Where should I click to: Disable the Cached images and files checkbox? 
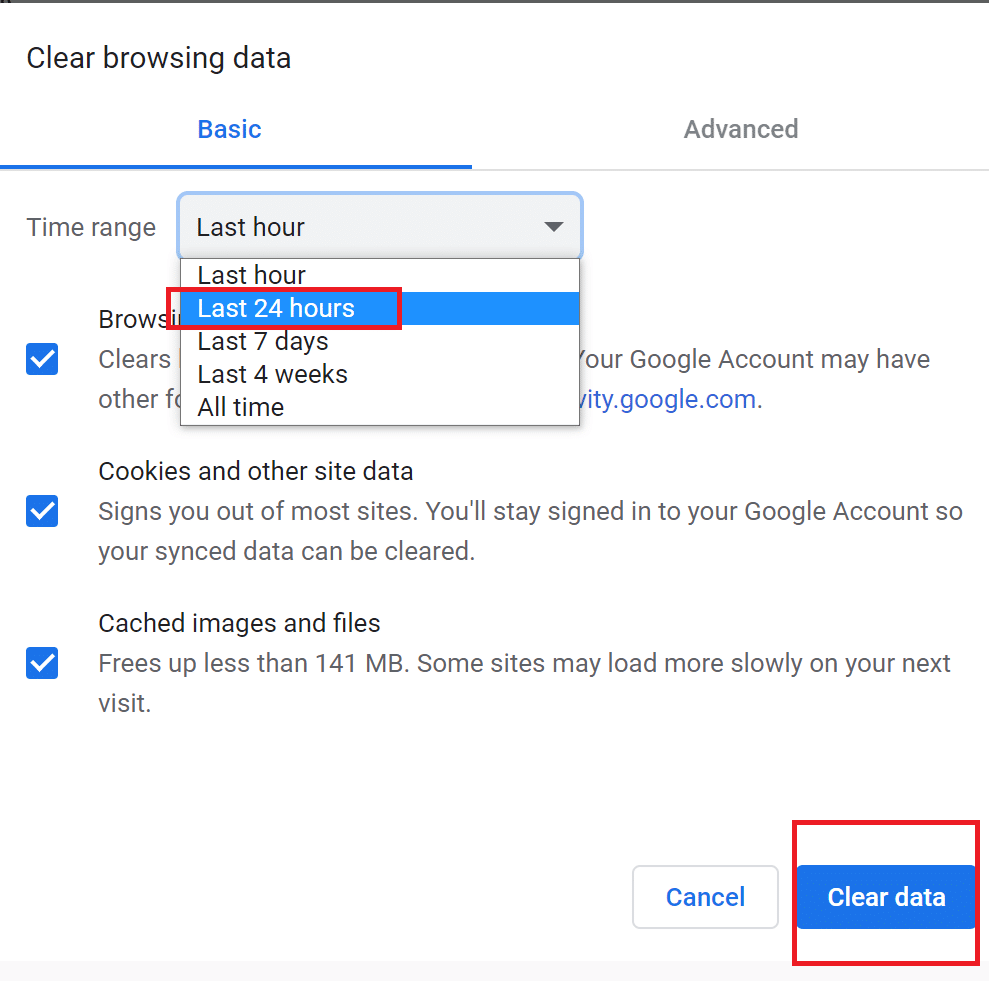point(42,663)
